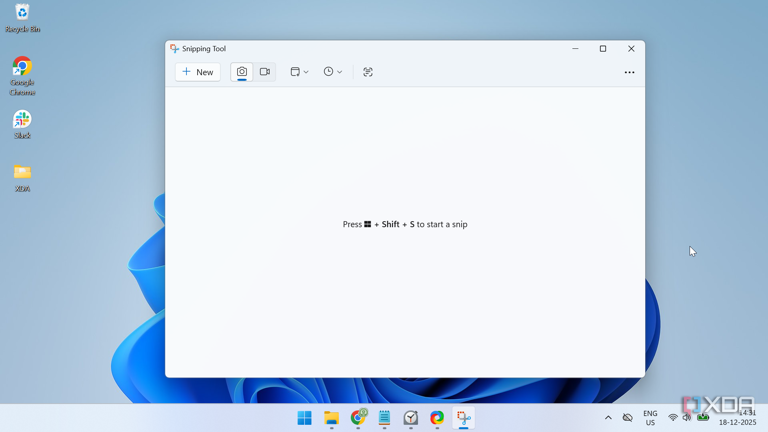Select Google Chrome desktop shortcut
This screenshot has width=768, height=432.
[x=22, y=76]
